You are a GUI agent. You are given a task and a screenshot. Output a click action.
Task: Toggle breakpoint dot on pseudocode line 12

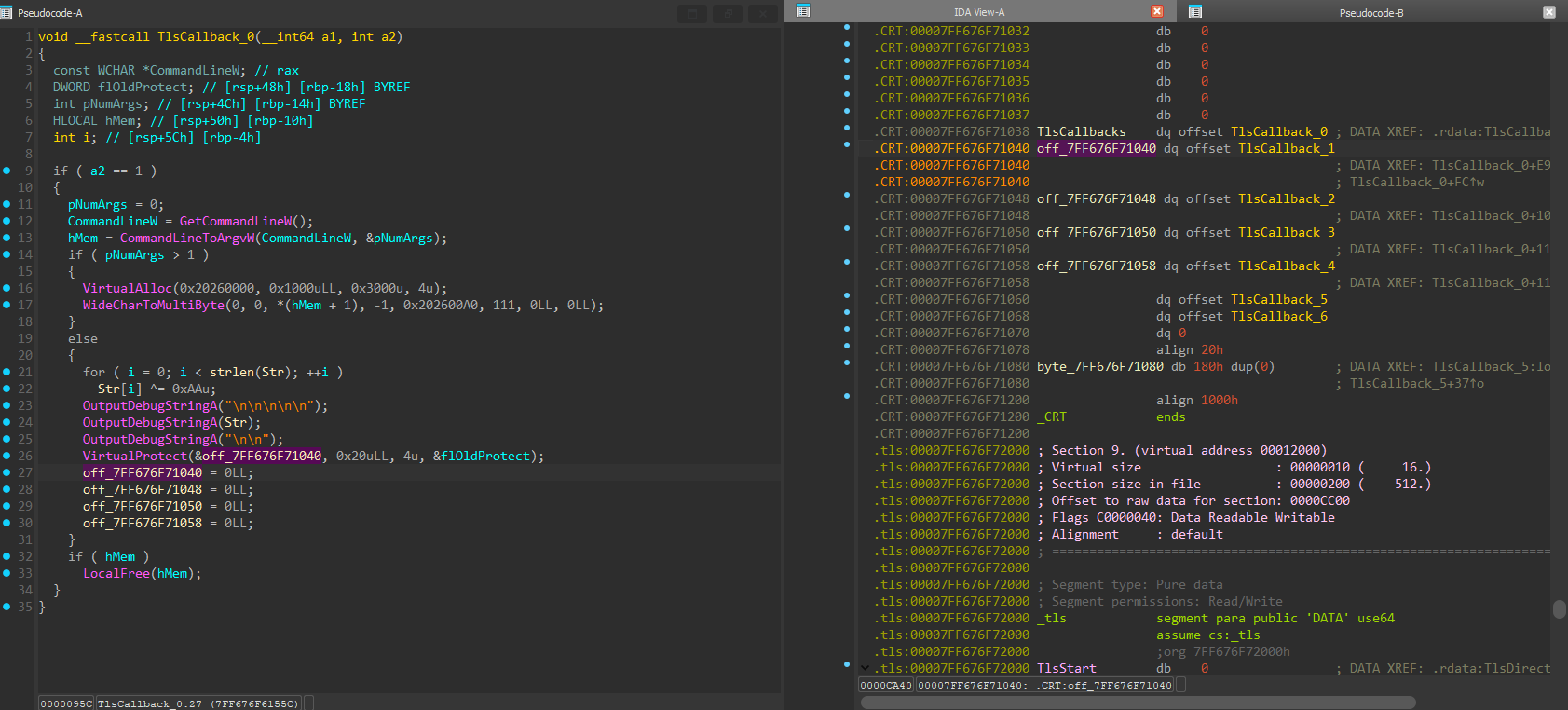tap(7, 221)
